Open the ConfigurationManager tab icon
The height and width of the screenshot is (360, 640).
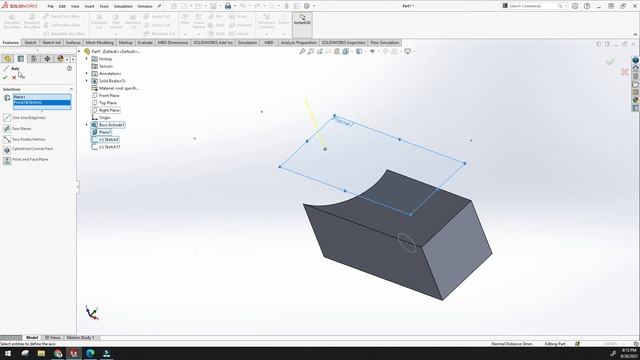point(34,59)
